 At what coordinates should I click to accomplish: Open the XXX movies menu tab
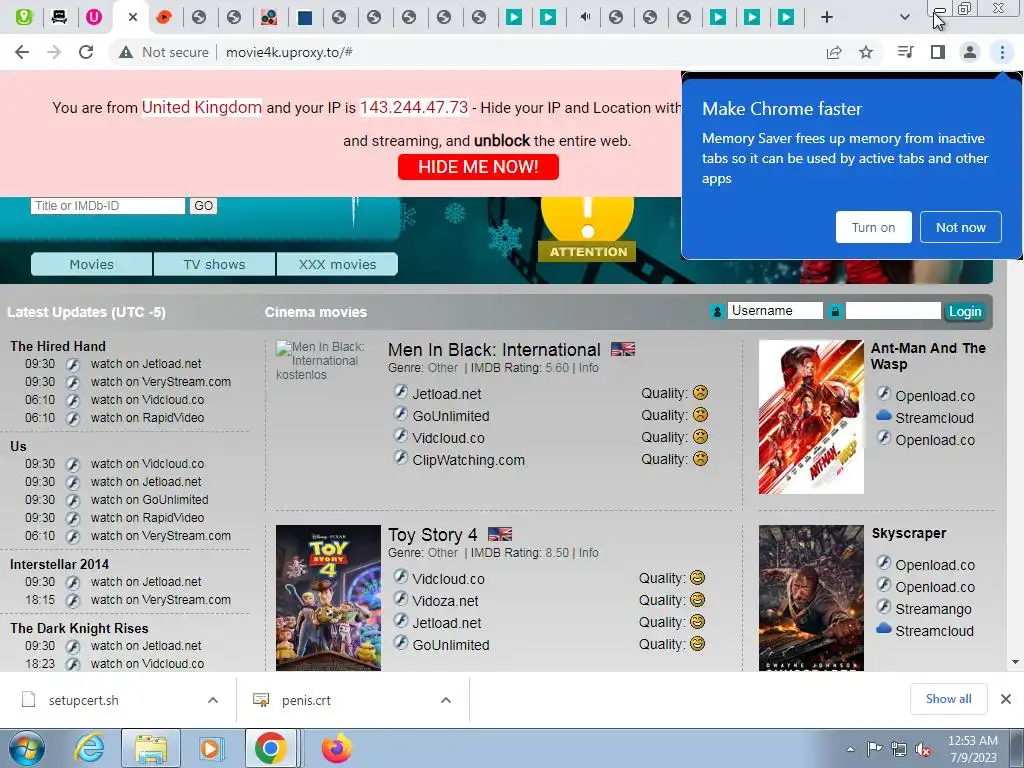tap(337, 264)
